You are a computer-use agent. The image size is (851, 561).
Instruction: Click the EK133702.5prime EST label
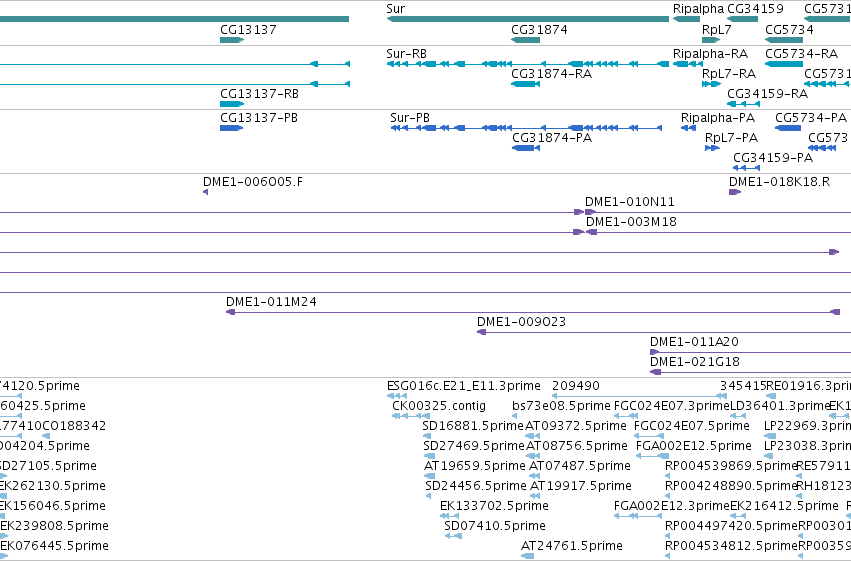coord(494,506)
